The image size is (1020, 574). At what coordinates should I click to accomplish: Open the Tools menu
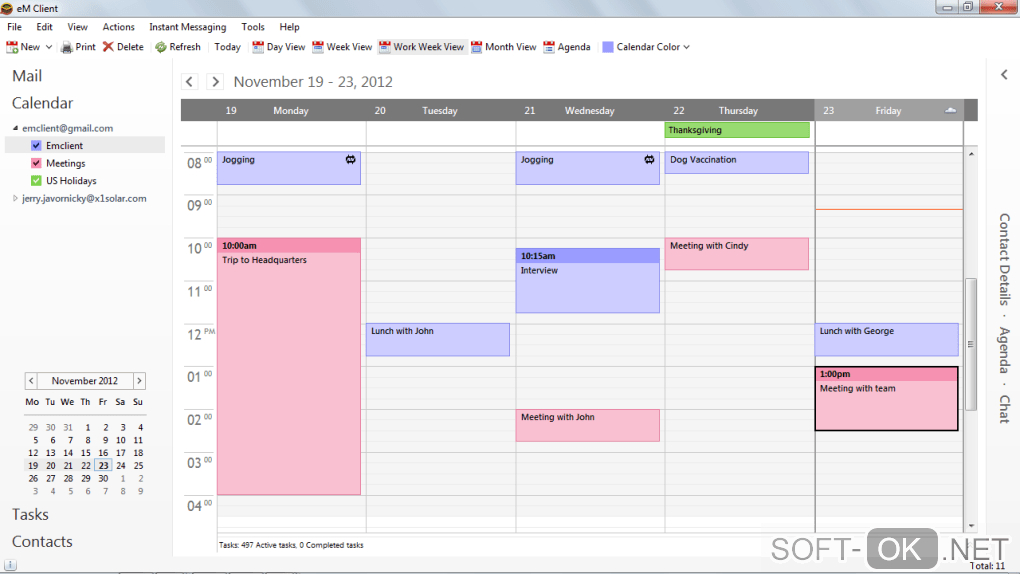[253, 27]
